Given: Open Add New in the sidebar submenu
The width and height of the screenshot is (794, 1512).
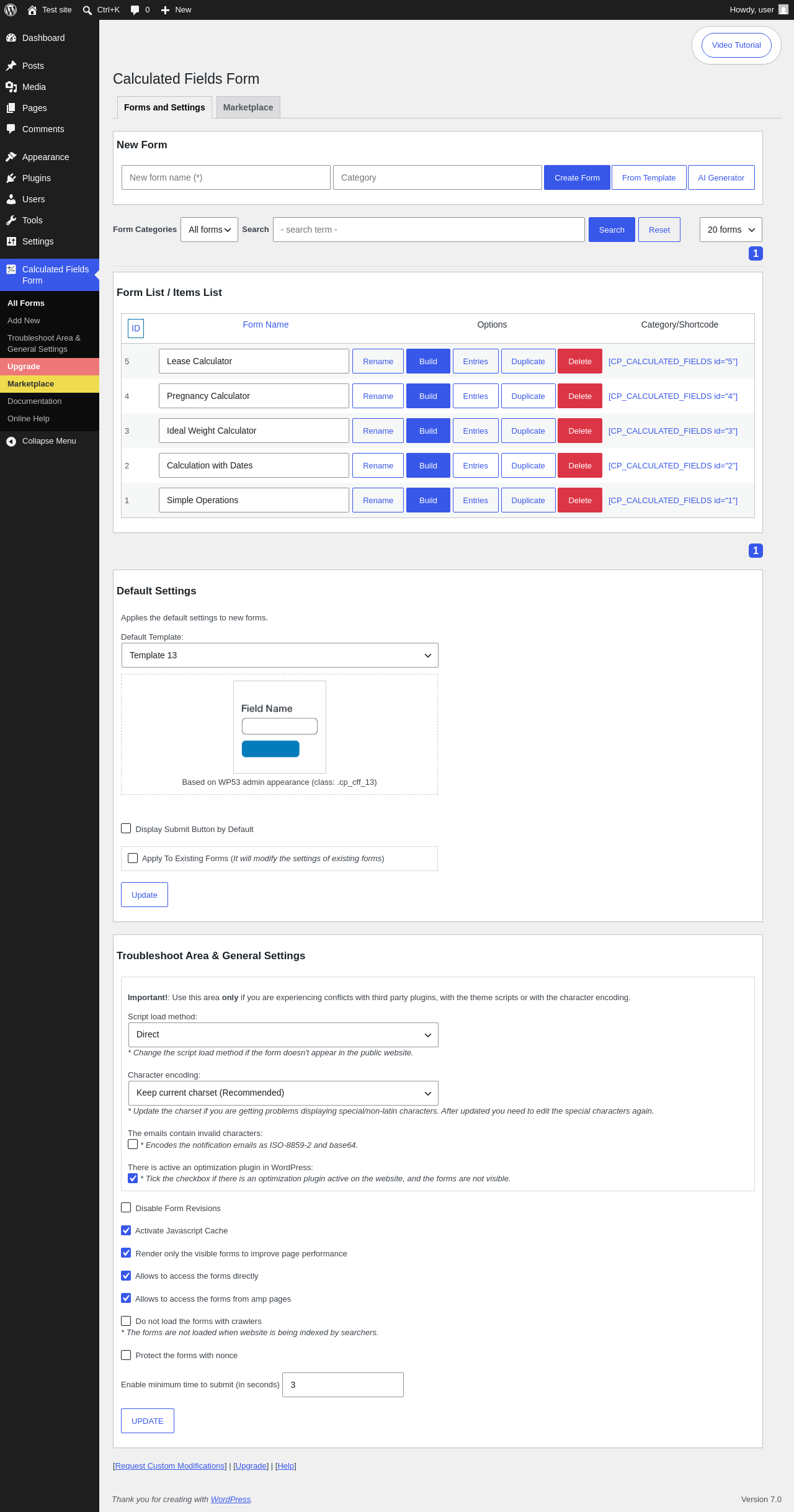Looking at the screenshot, I should 24,321.
